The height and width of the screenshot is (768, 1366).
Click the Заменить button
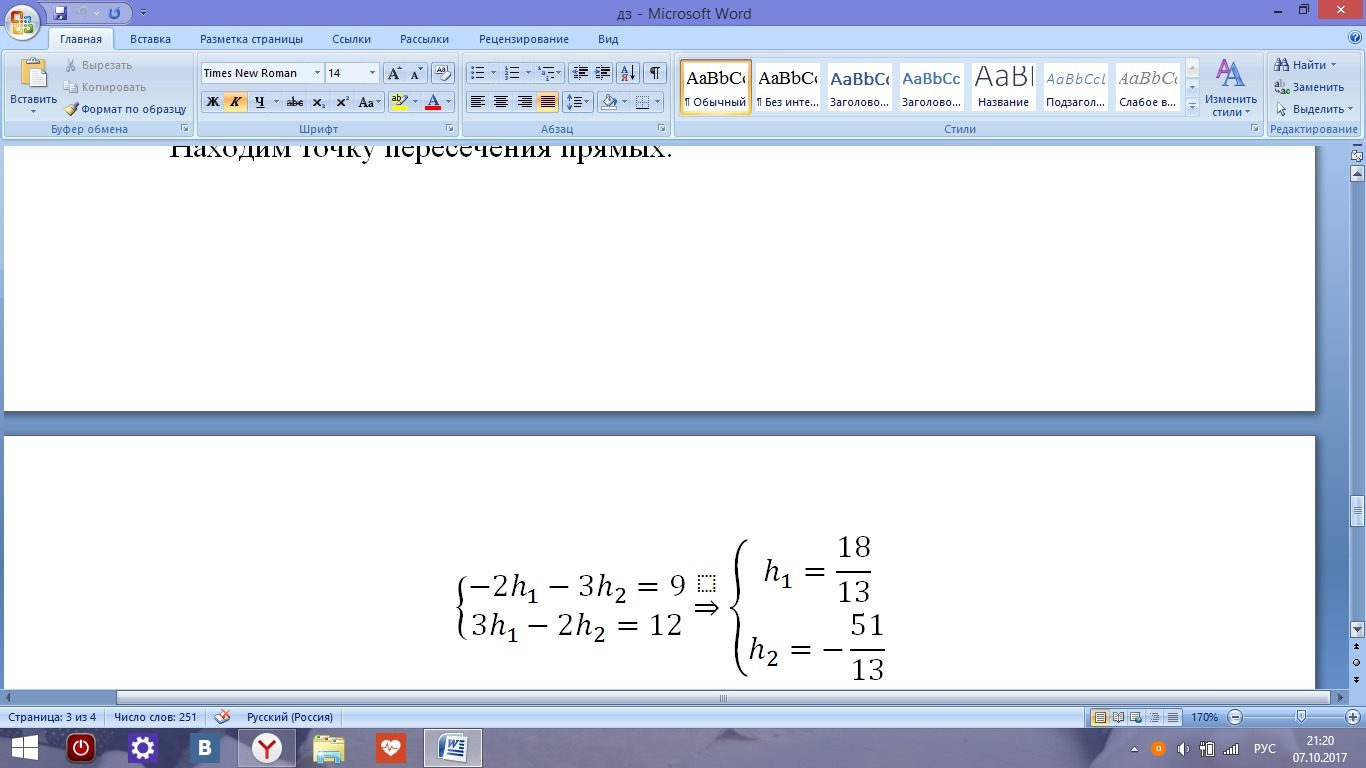pos(1309,87)
